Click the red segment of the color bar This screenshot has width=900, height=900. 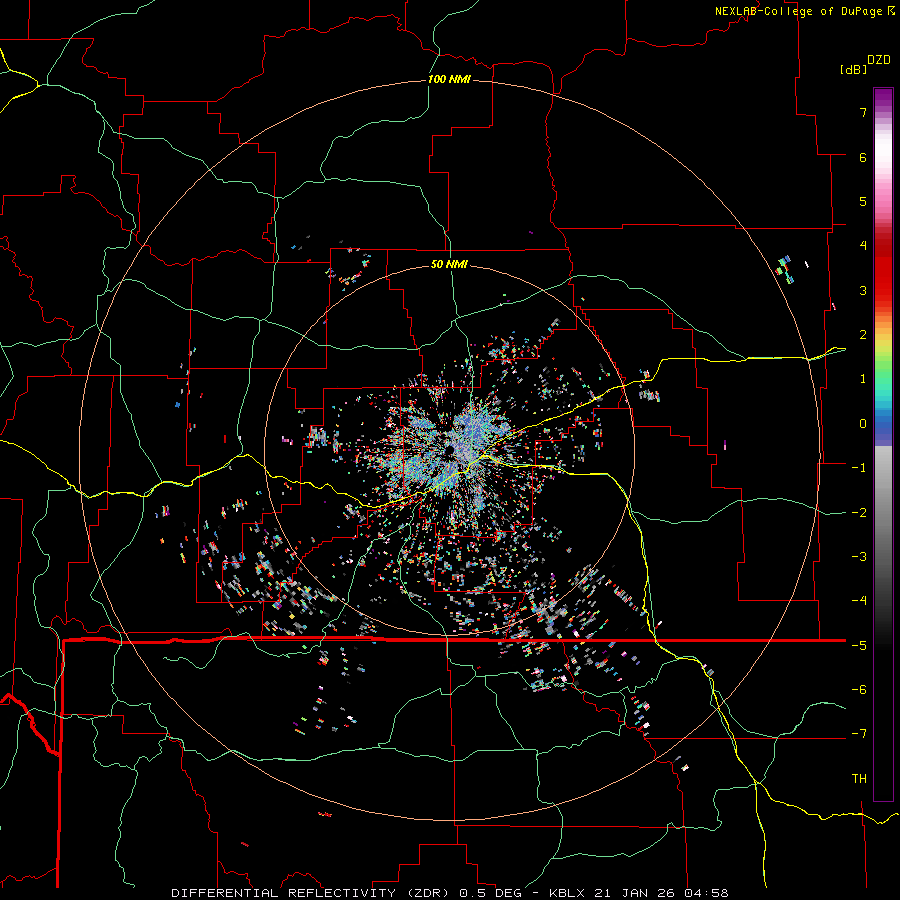point(883,276)
